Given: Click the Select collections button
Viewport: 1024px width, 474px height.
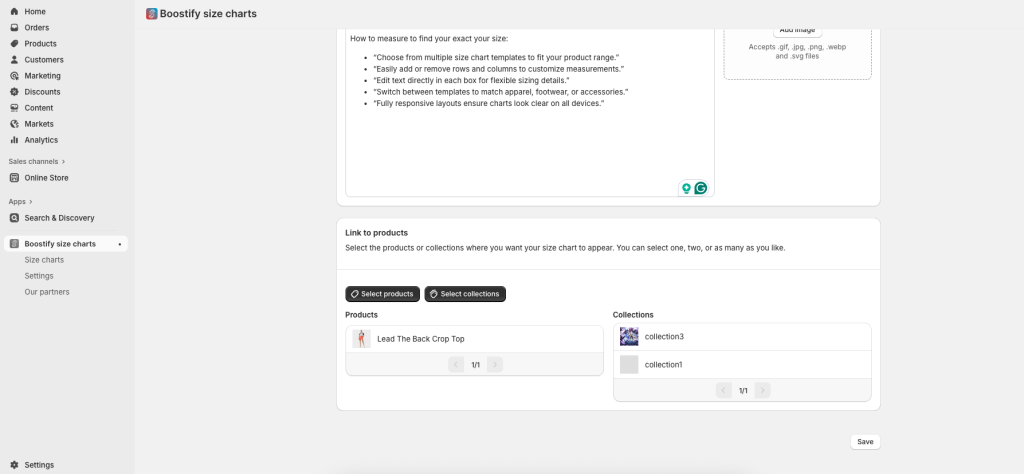Looking at the screenshot, I should coord(465,294).
